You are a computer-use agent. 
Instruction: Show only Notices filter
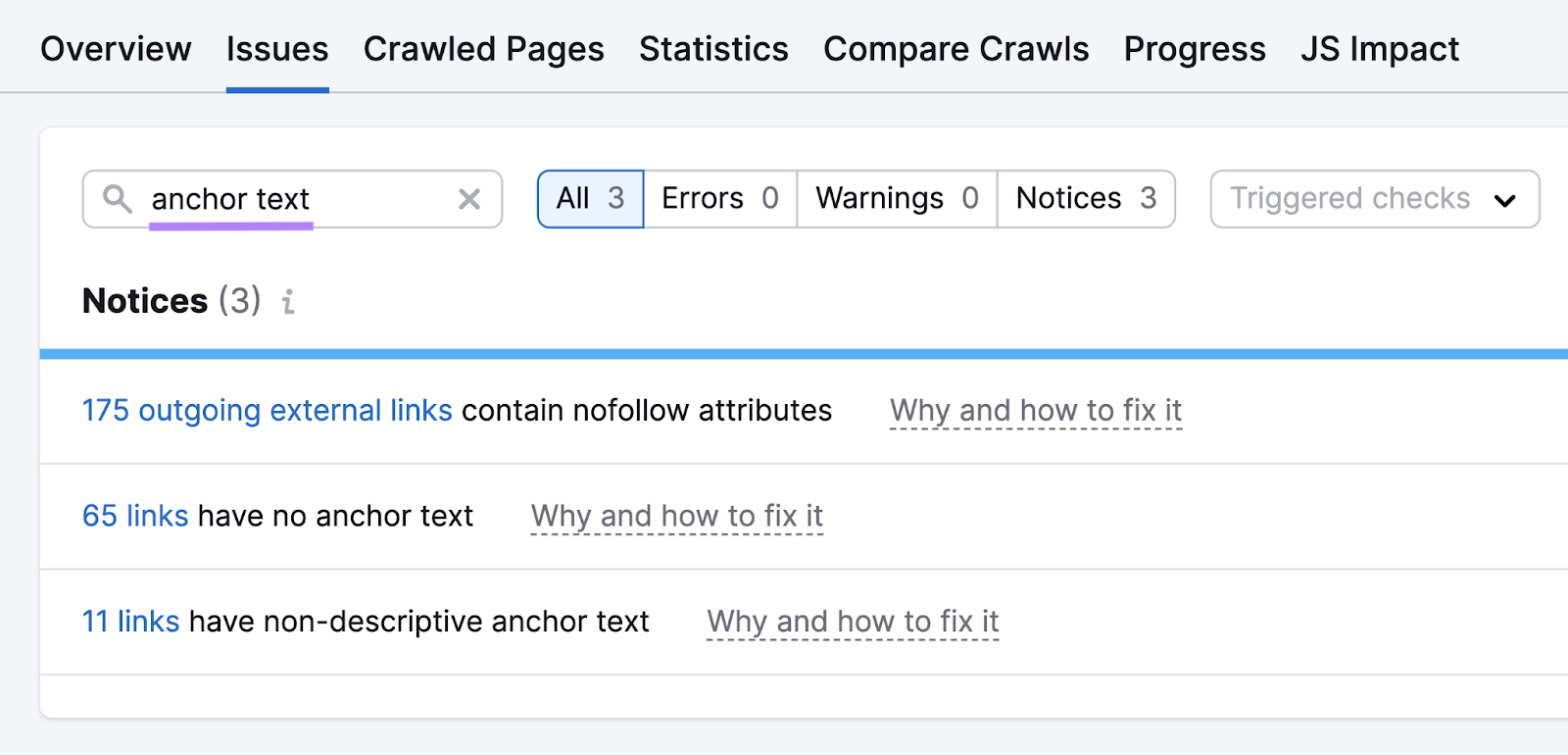(x=1086, y=199)
